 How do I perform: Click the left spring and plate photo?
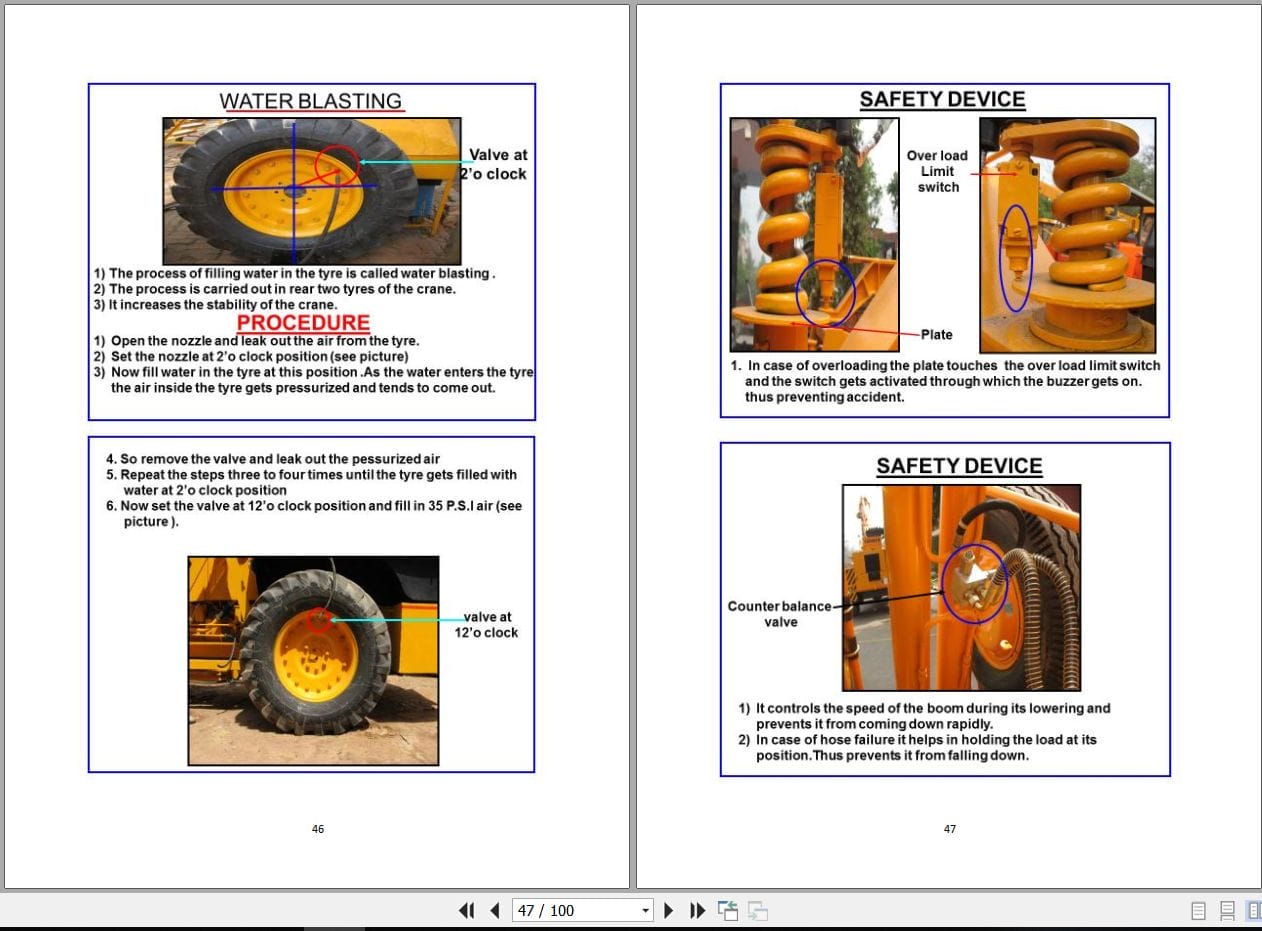[x=813, y=235]
